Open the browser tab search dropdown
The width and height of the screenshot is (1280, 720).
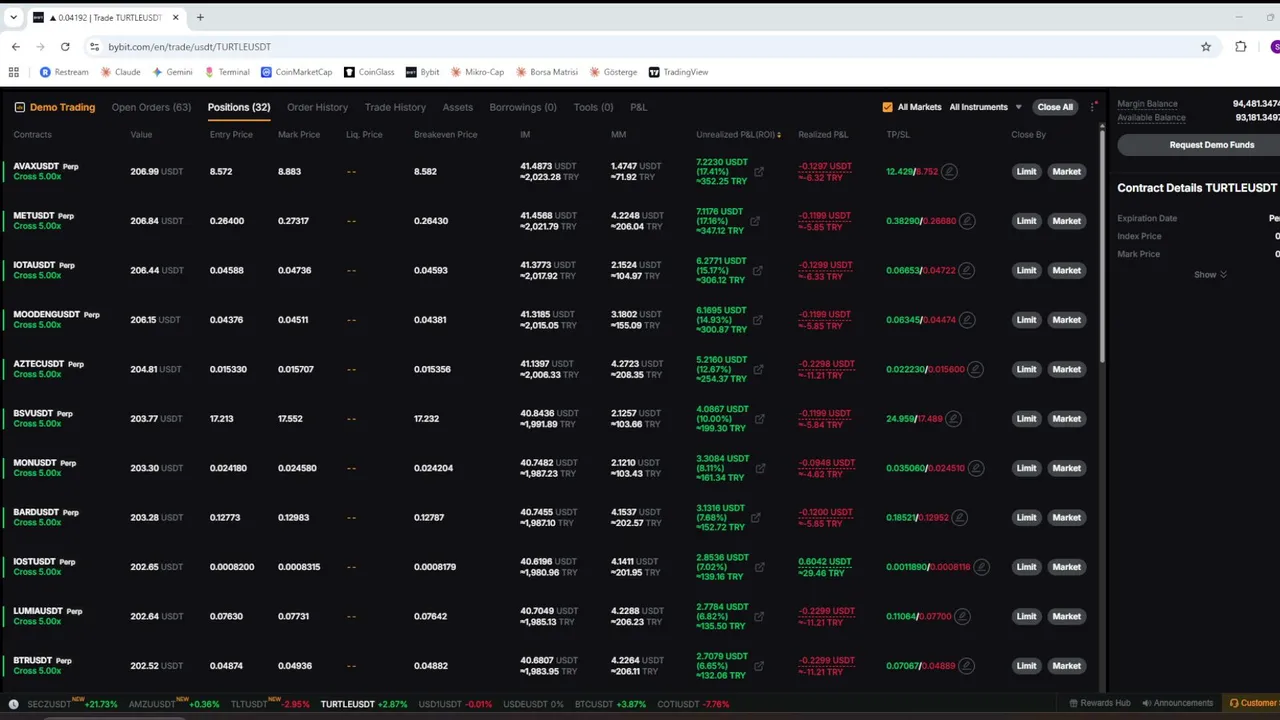point(14,17)
